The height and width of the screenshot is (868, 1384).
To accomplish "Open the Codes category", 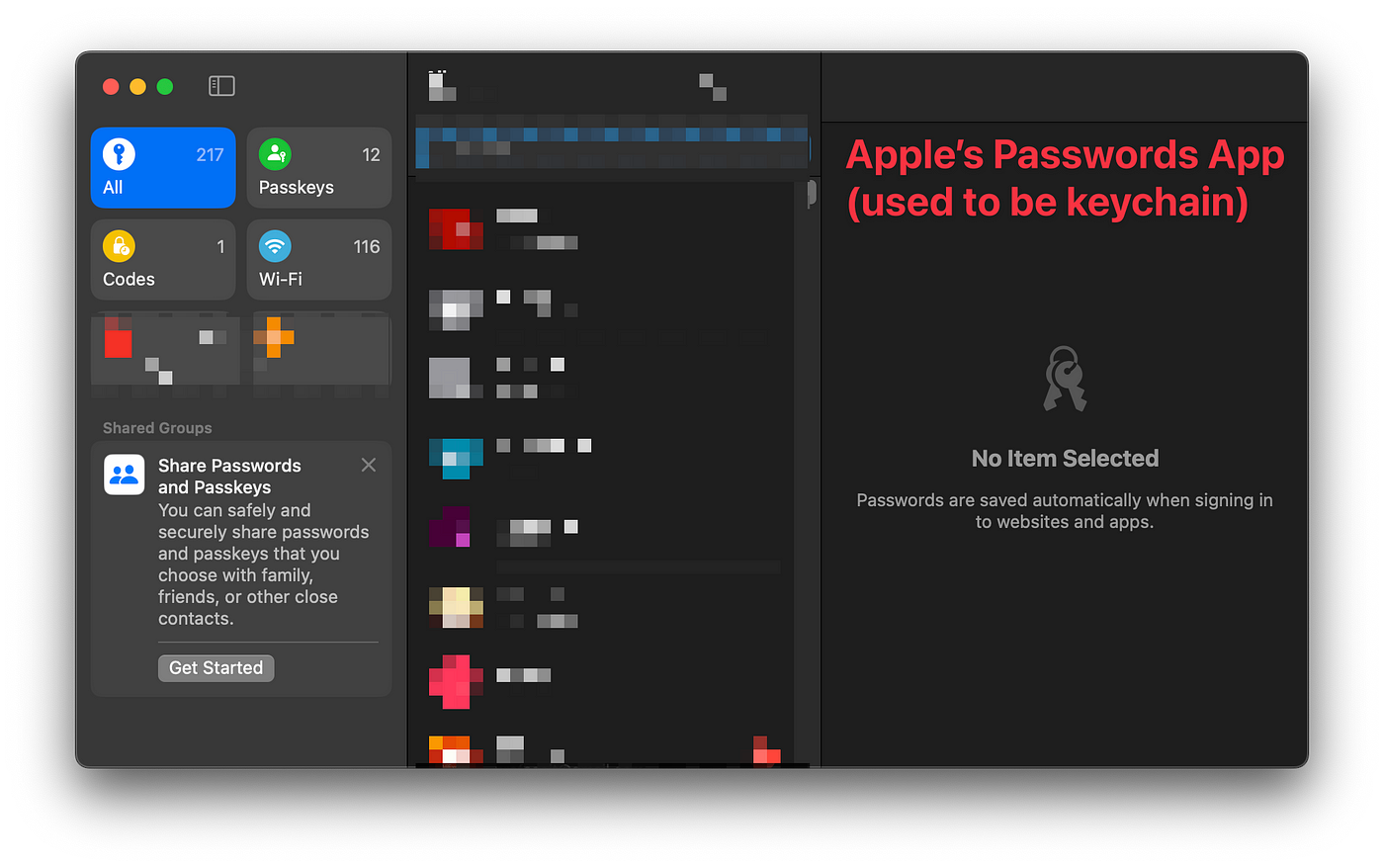I will [x=163, y=260].
